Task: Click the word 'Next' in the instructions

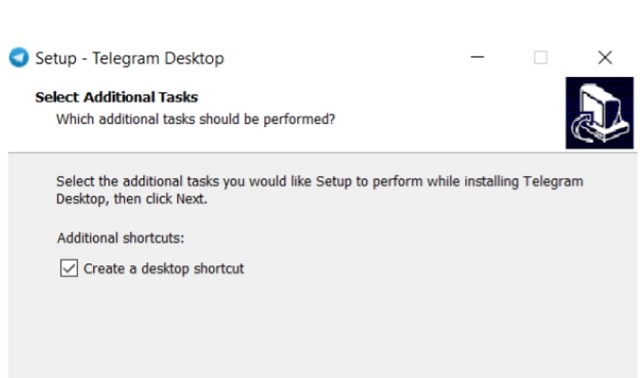Action: (189, 199)
